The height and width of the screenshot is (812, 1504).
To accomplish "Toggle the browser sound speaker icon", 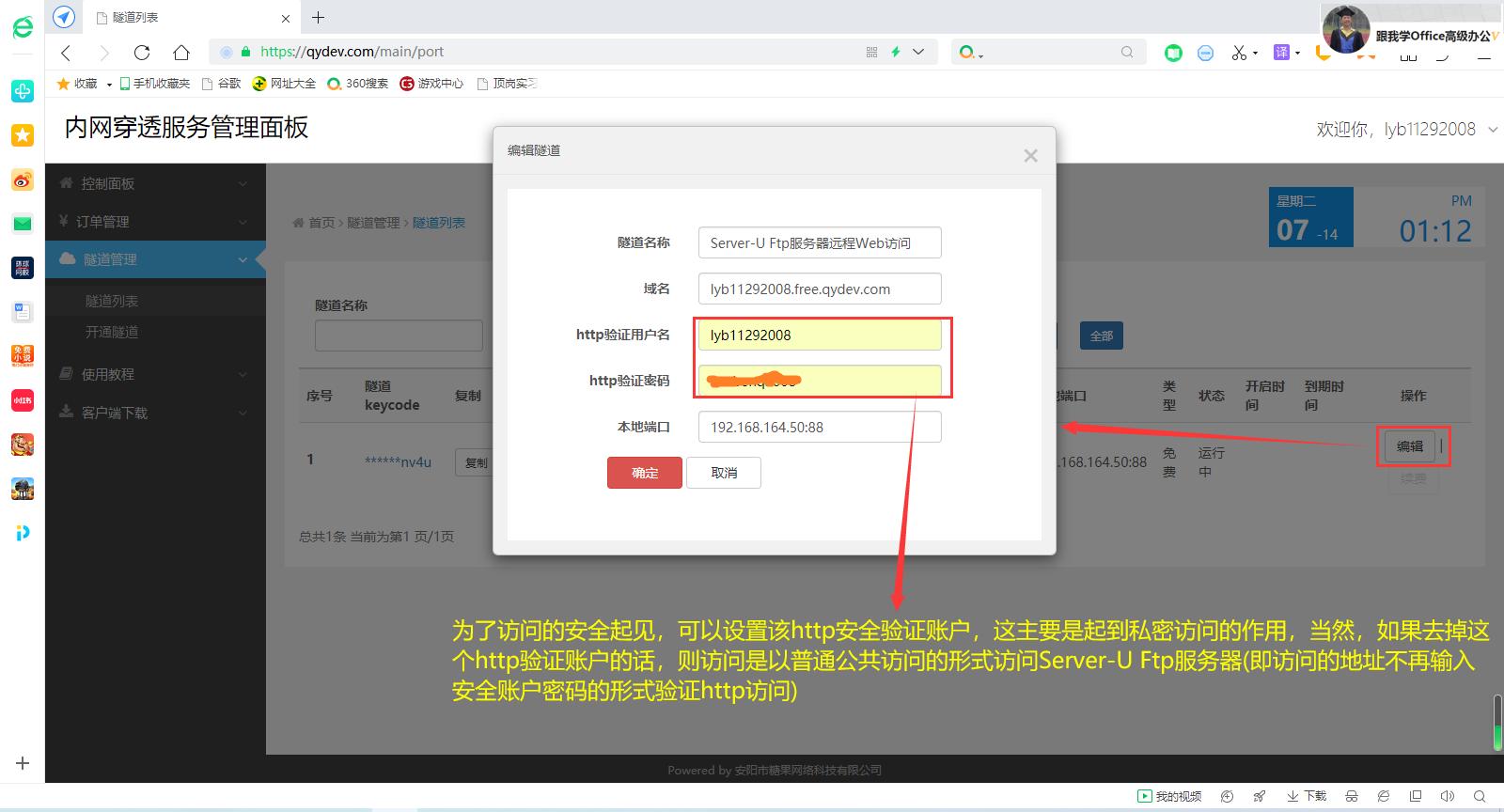I will [x=1447, y=796].
